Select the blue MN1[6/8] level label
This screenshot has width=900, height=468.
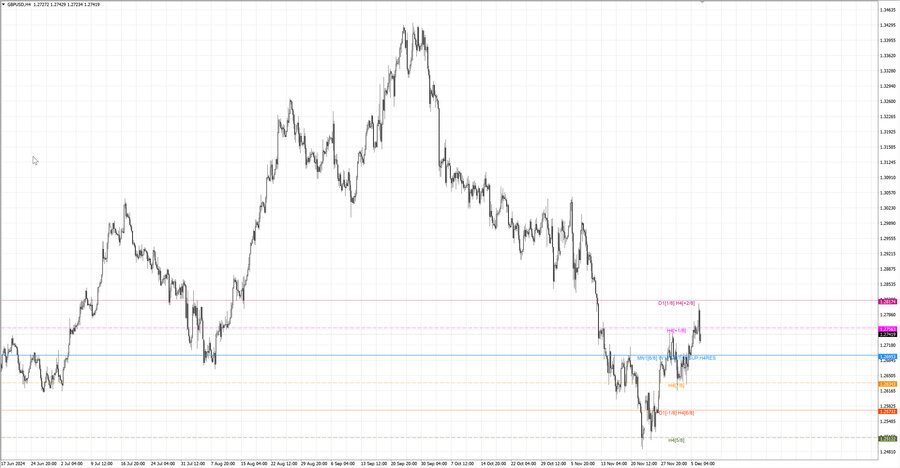[676, 358]
